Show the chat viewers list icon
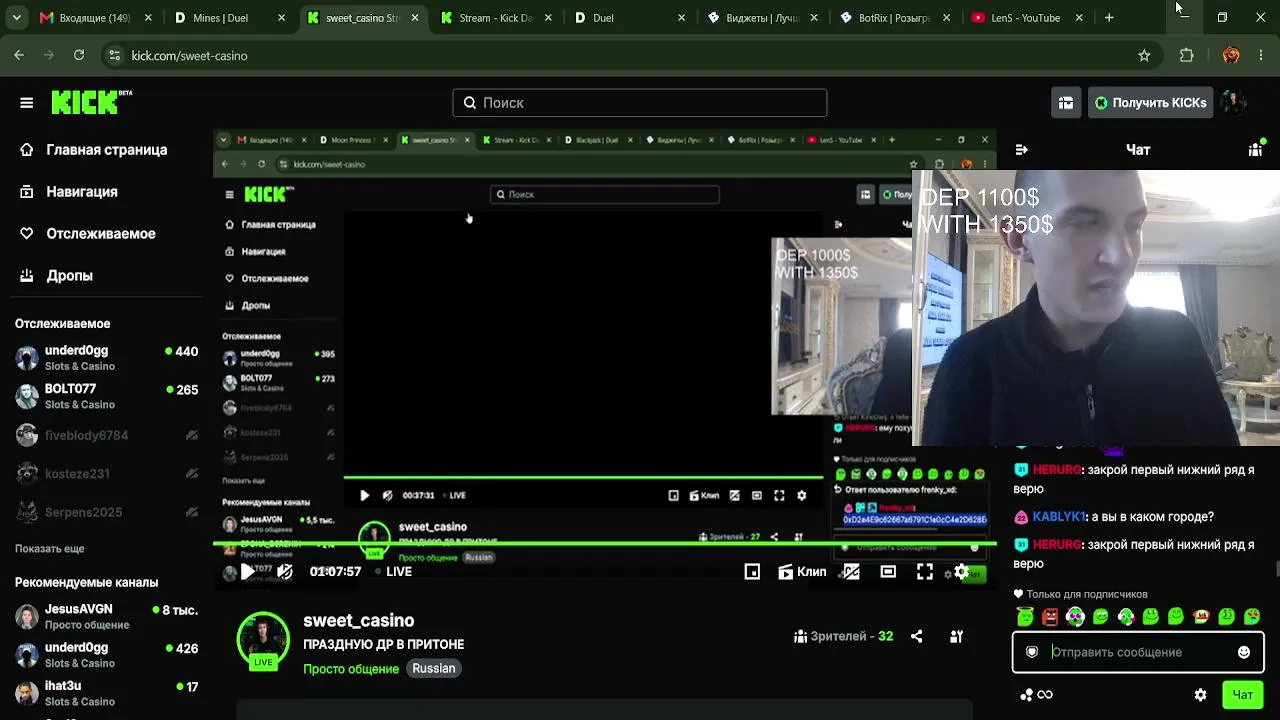This screenshot has height=720, width=1280. coord(1256,150)
